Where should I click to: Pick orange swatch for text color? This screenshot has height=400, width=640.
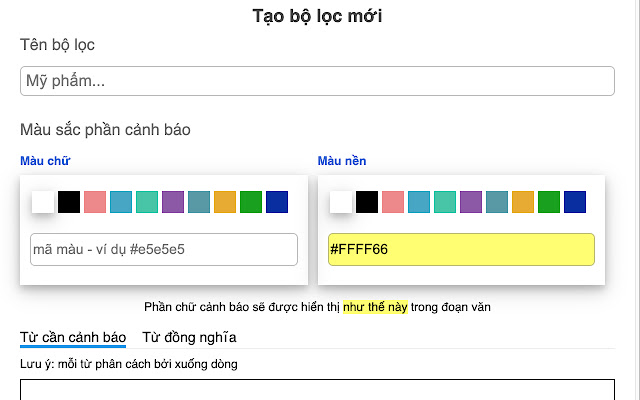[x=225, y=202]
